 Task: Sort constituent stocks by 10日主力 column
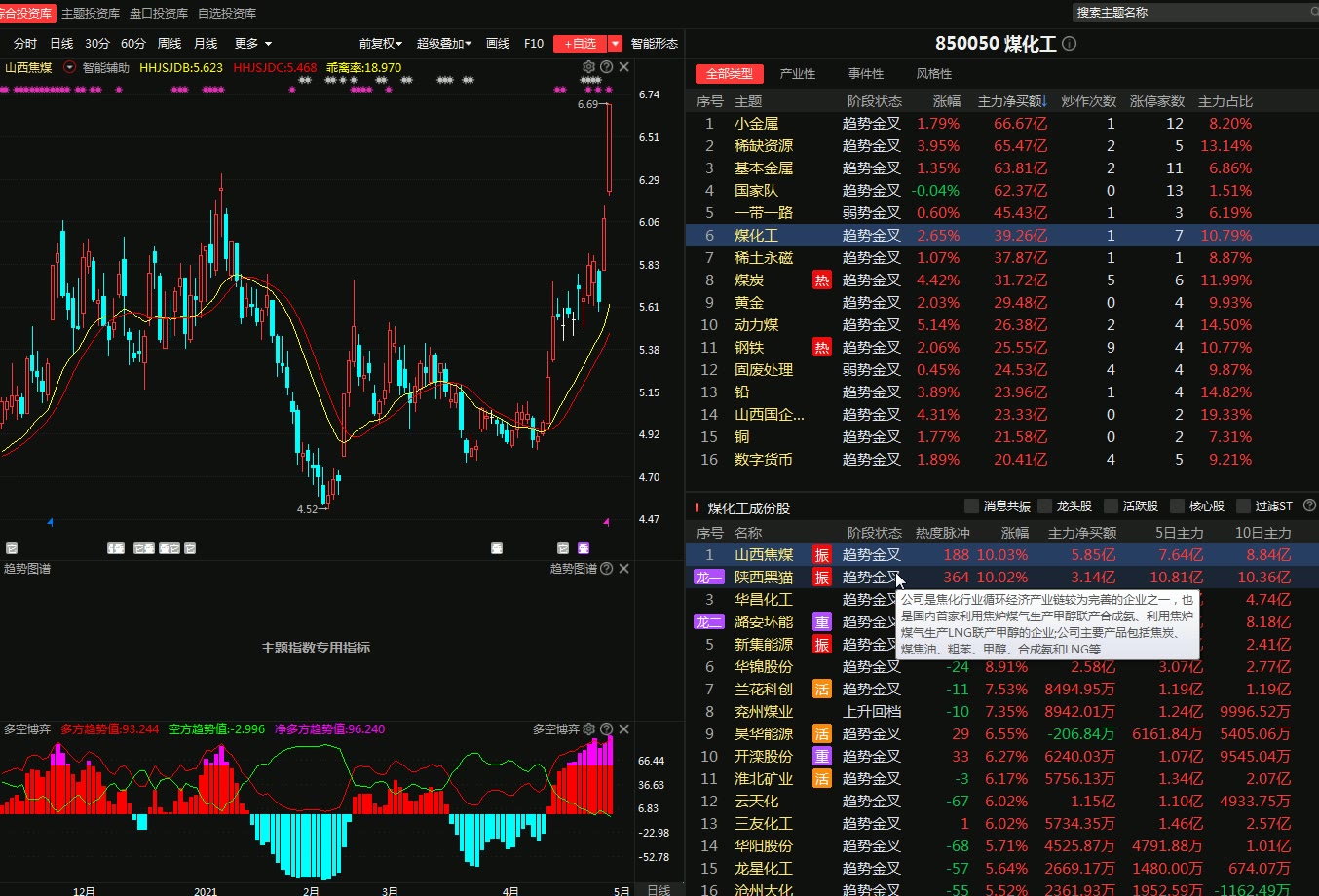tap(1263, 533)
